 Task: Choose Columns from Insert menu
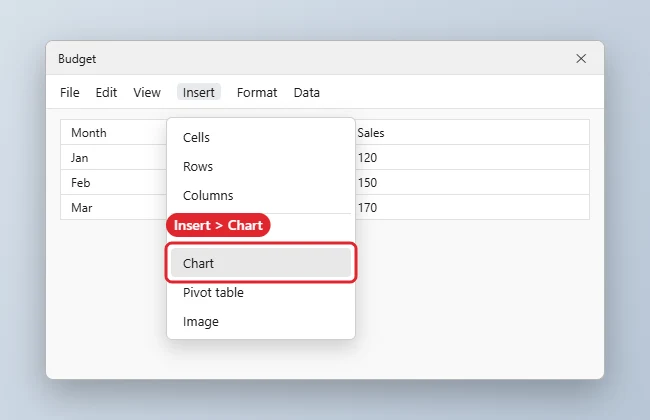point(261,195)
